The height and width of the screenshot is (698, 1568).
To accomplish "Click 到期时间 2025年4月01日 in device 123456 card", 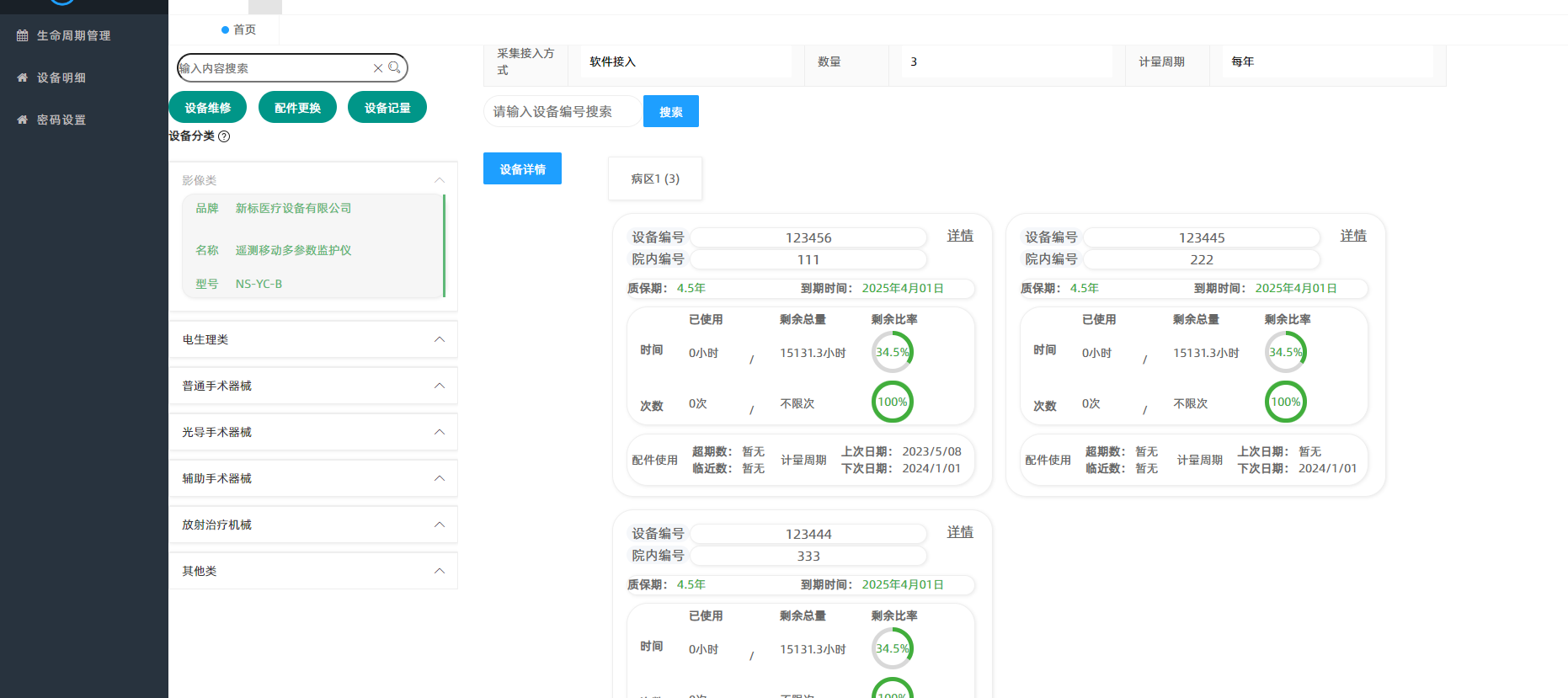I will [903, 288].
